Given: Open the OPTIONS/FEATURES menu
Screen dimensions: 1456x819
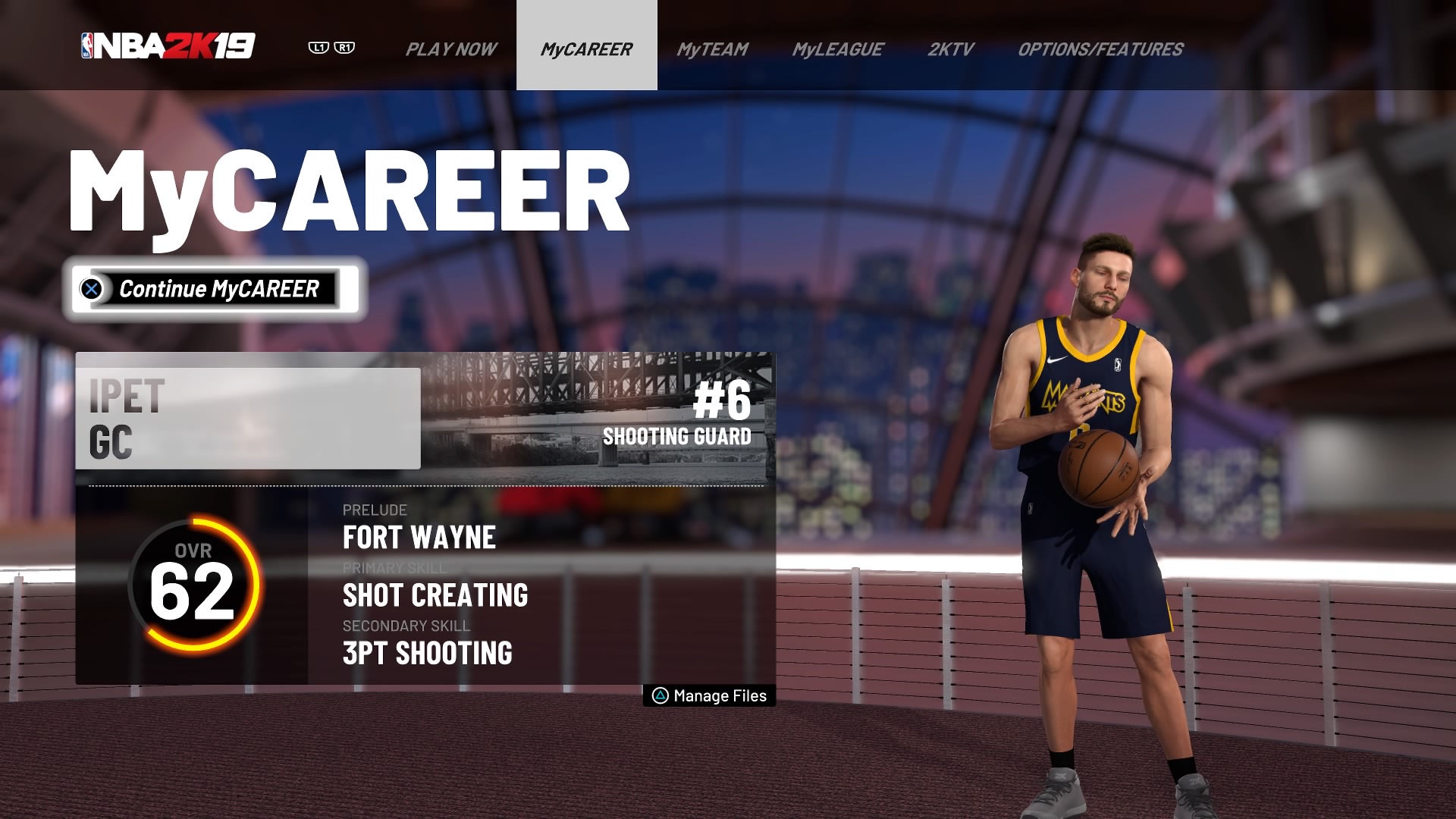Looking at the screenshot, I should [x=1100, y=49].
